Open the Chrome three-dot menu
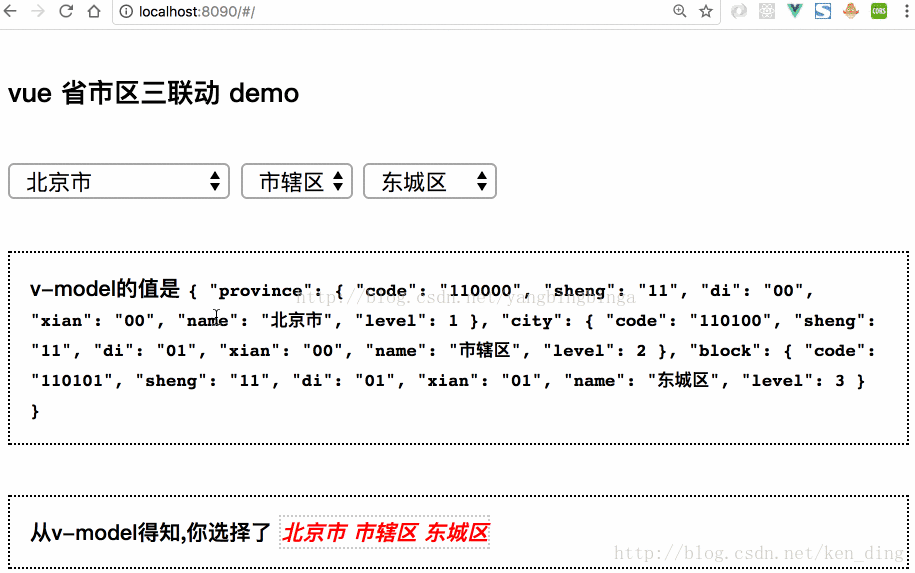 (x=906, y=11)
